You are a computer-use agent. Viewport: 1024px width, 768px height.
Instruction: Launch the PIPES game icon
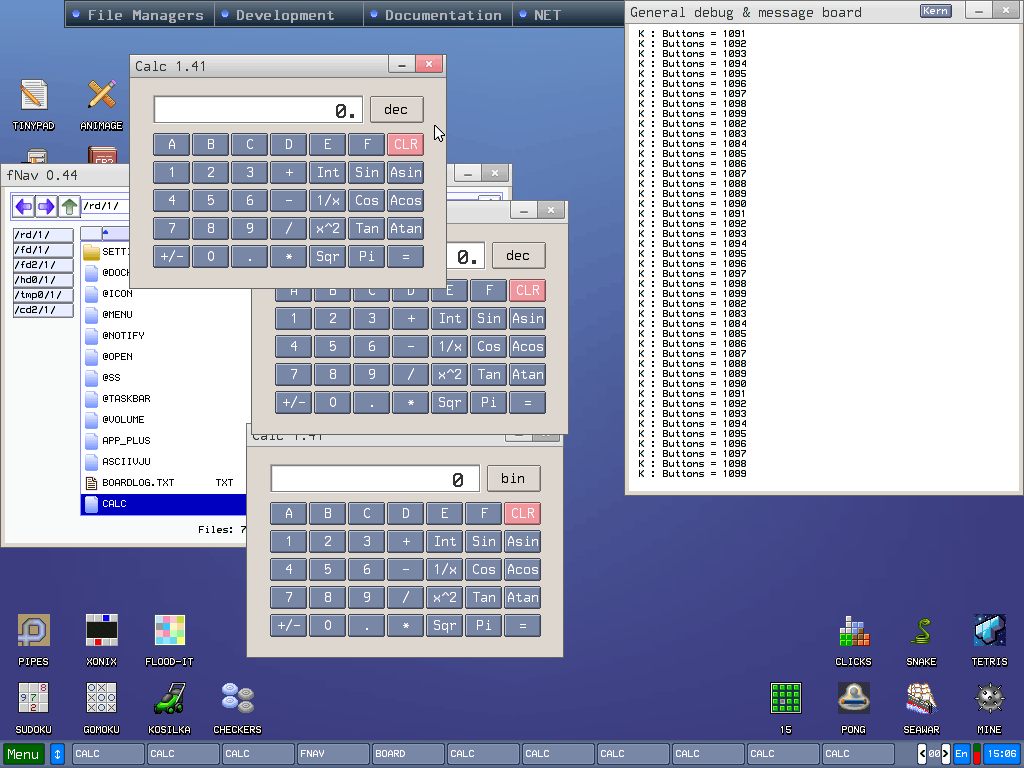[33, 631]
